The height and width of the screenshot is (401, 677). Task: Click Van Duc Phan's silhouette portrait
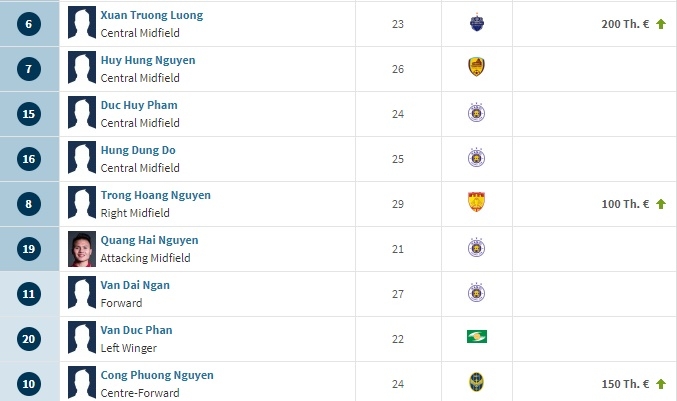coord(81,339)
